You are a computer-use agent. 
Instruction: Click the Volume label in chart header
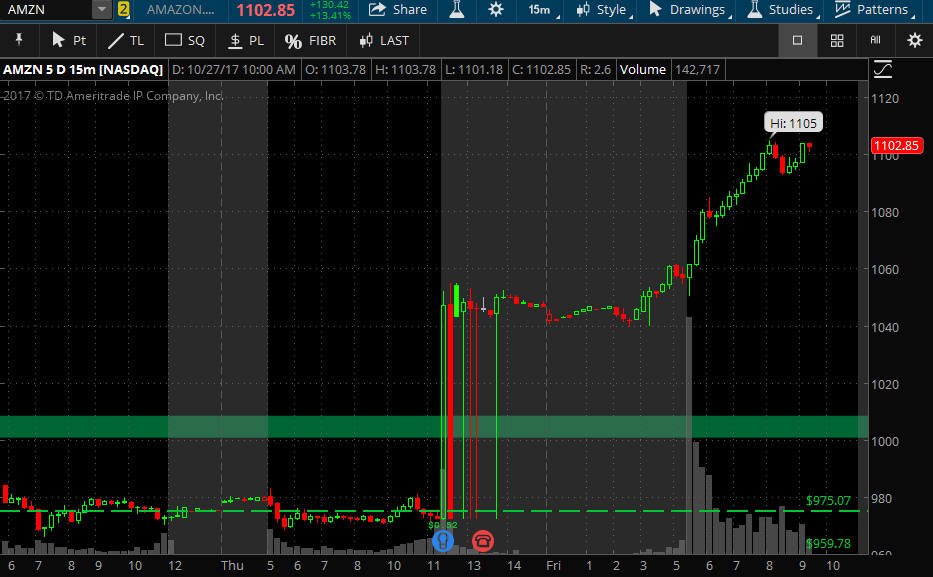click(643, 70)
